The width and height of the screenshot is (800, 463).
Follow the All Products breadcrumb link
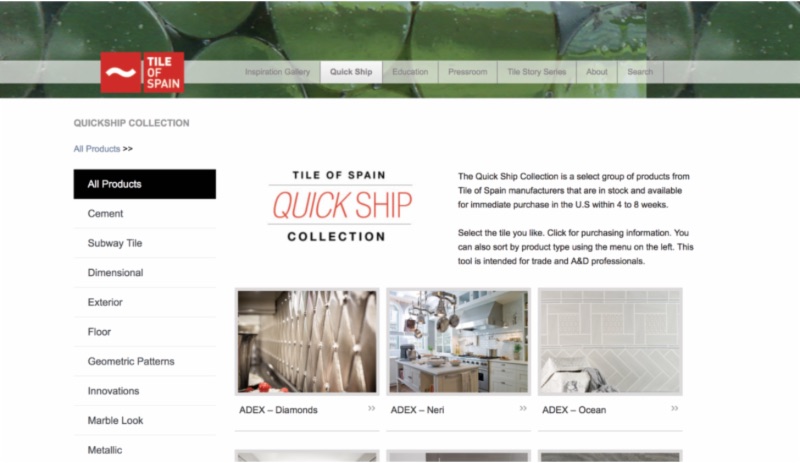96,149
